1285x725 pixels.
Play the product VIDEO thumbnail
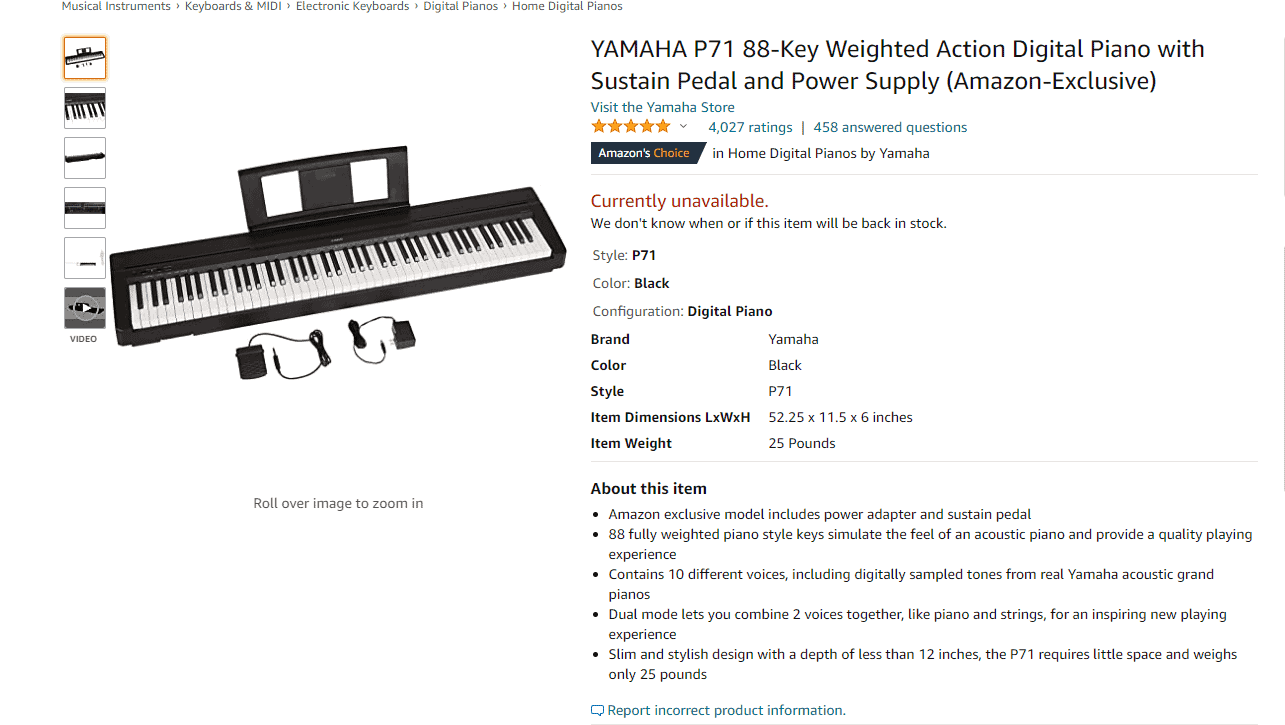coord(85,308)
